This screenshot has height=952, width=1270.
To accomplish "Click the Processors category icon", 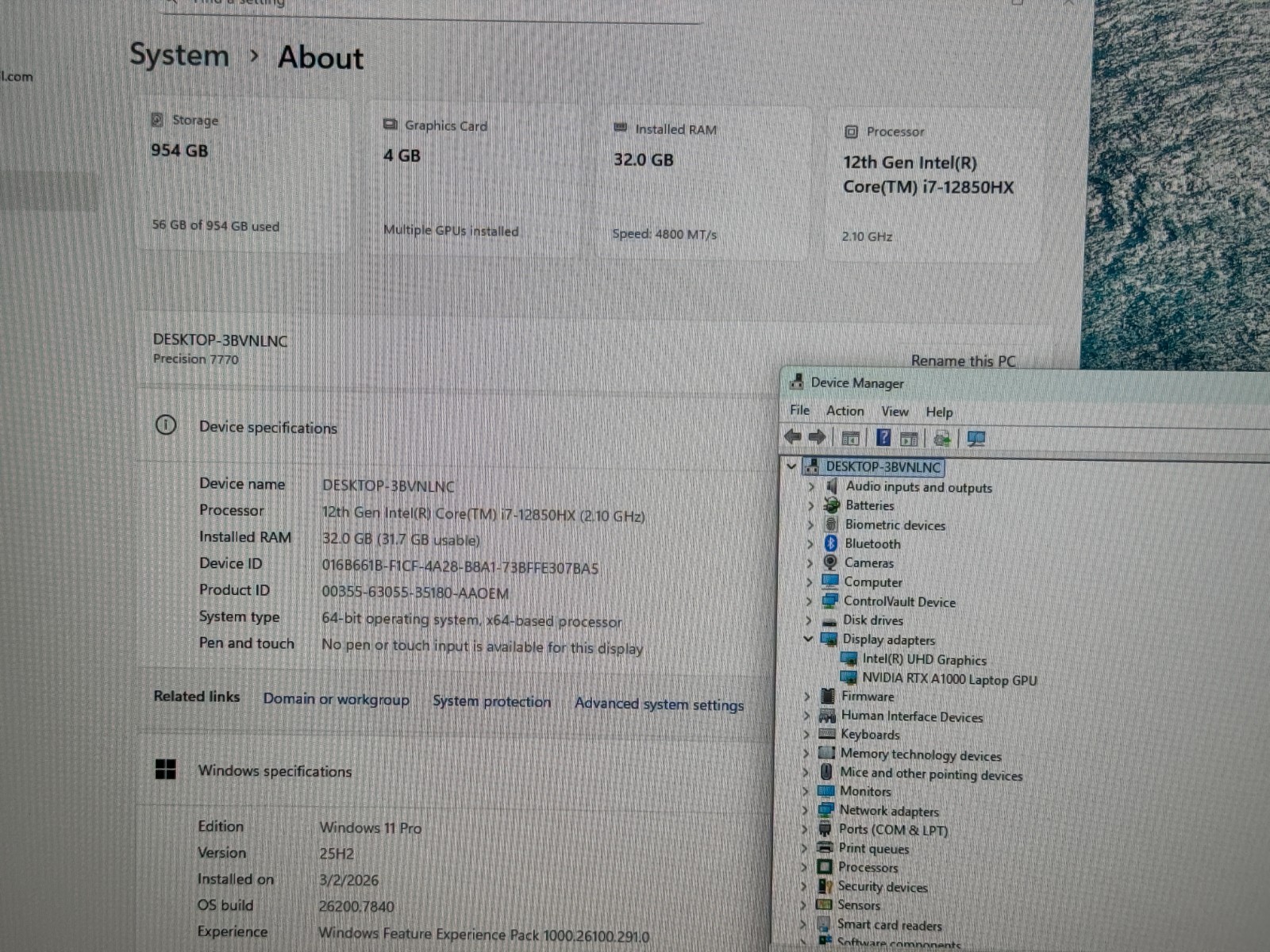I will [x=825, y=866].
